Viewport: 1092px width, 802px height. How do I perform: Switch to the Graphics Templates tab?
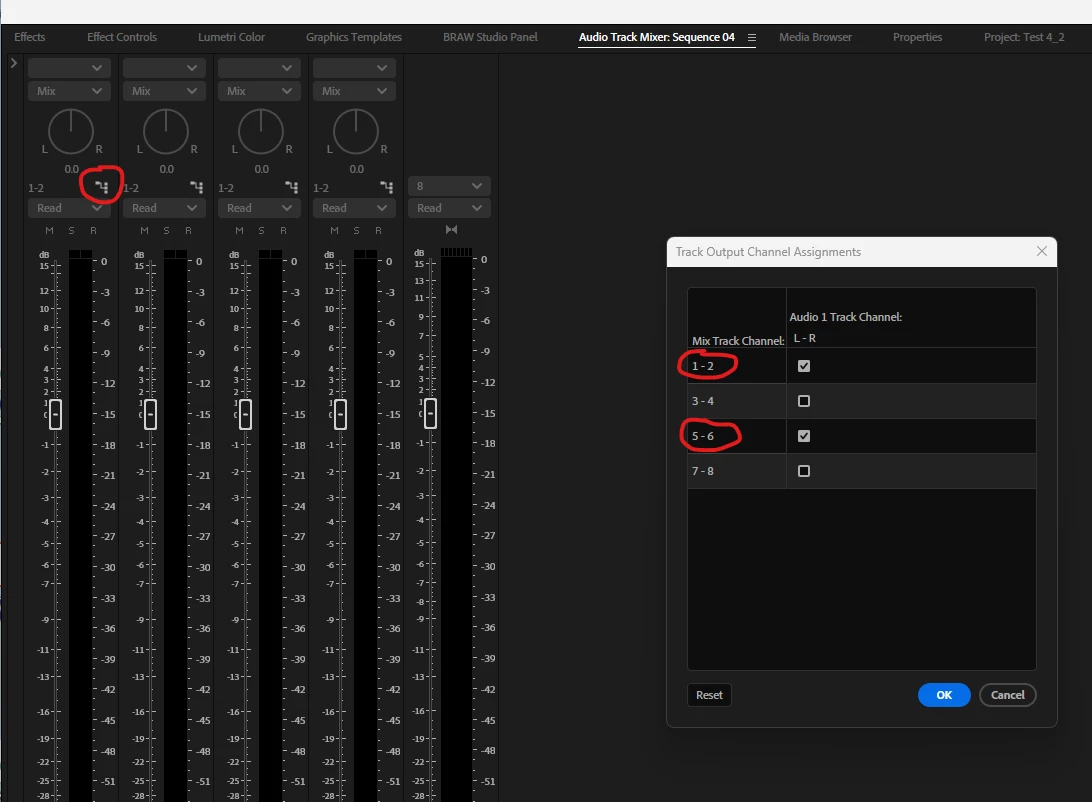point(354,37)
